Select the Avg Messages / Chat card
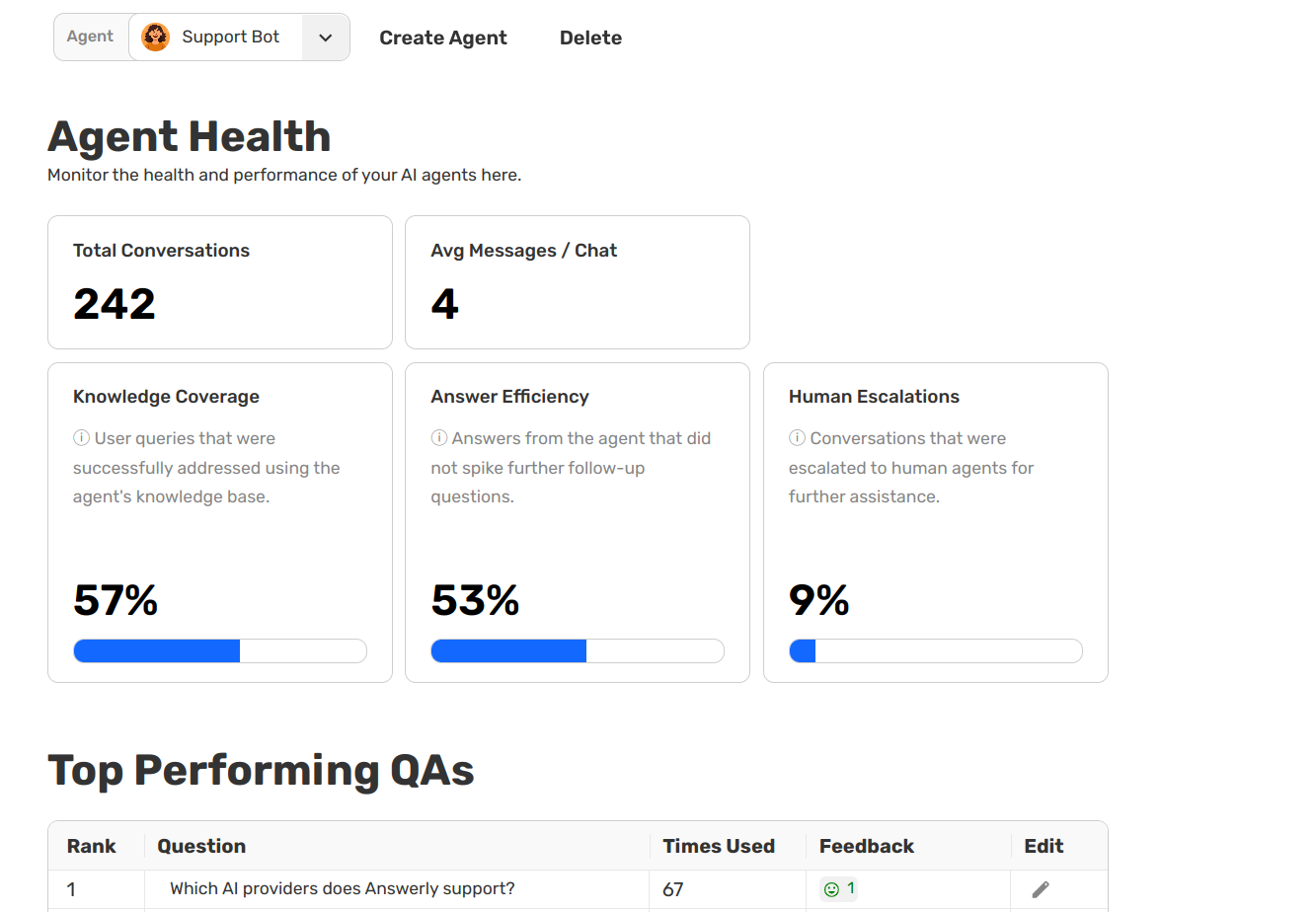1316x912 pixels. tap(578, 282)
